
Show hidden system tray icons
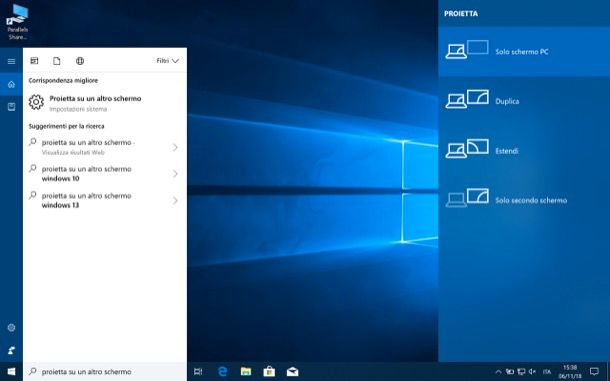(x=498, y=372)
